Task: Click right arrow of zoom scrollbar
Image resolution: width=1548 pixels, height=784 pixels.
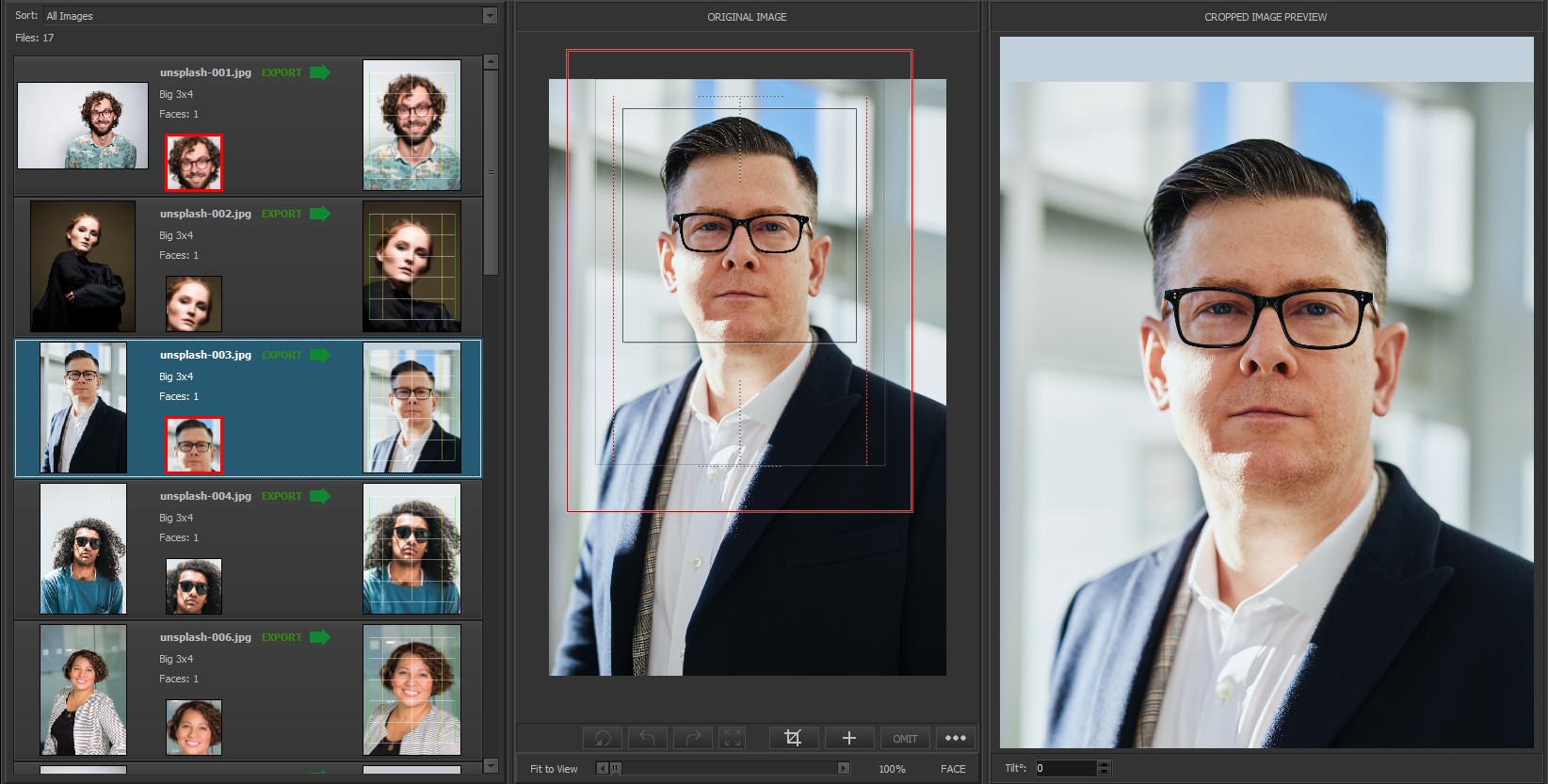Action: coord(844,768)
